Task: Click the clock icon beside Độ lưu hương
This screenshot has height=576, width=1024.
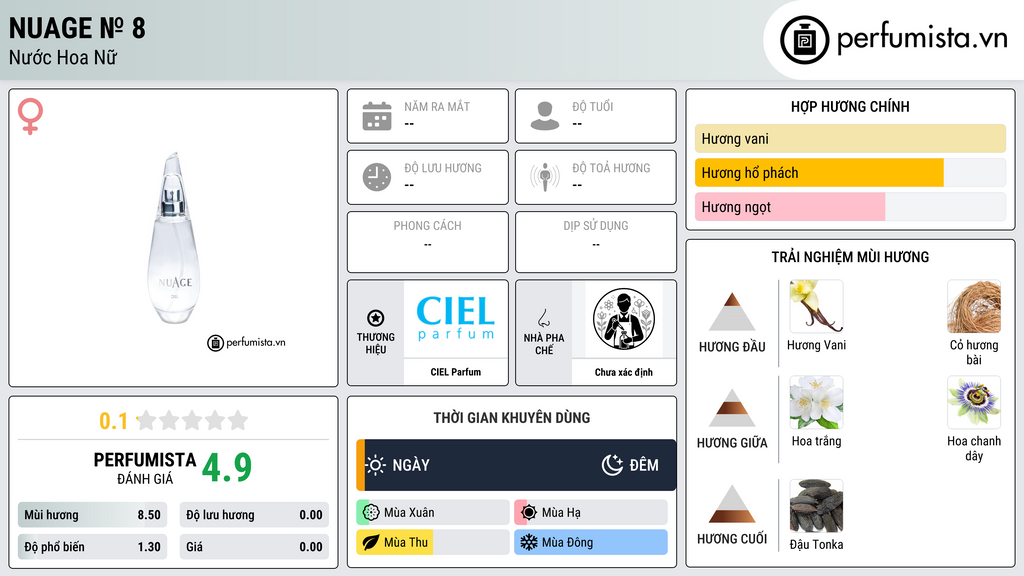Action: coord(377,177)
